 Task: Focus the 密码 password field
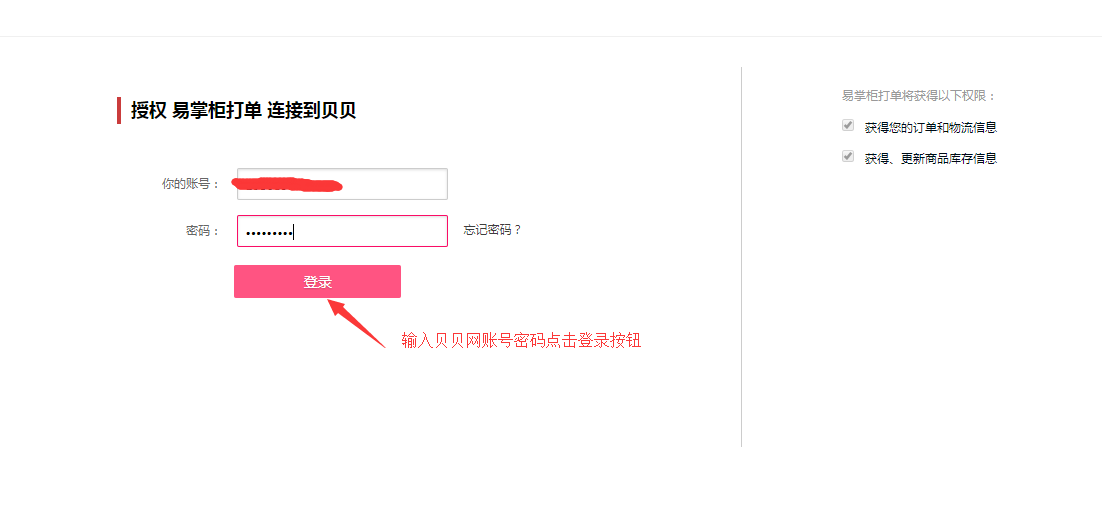tap(342, 231)
